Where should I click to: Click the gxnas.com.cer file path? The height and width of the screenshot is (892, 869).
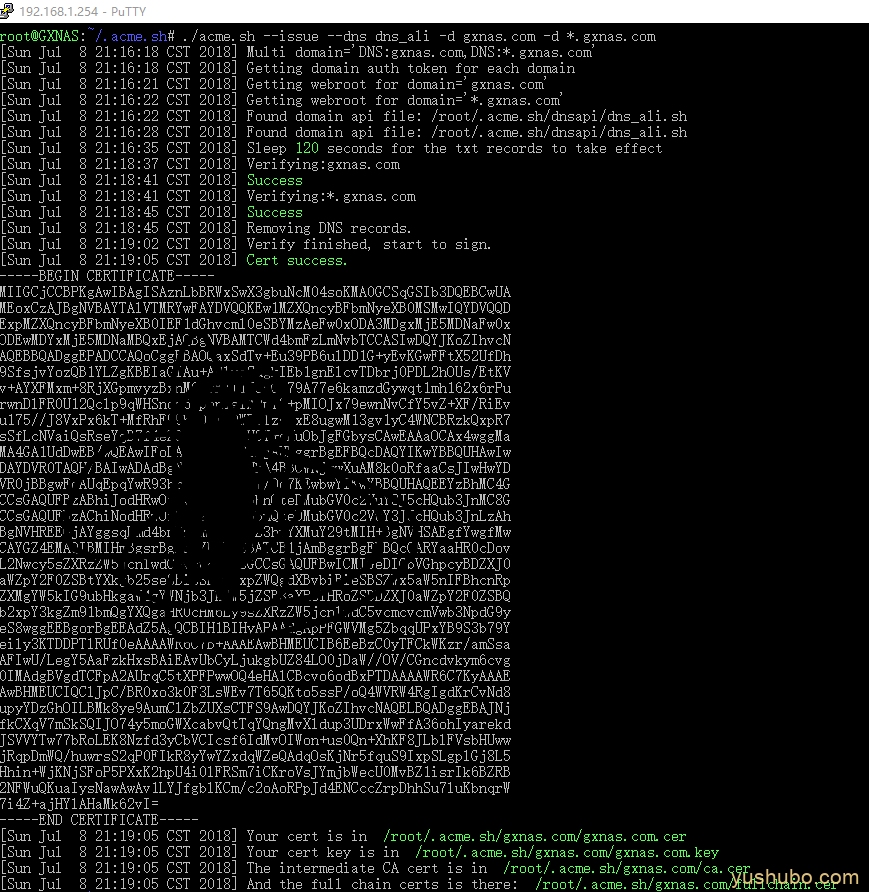535,836
